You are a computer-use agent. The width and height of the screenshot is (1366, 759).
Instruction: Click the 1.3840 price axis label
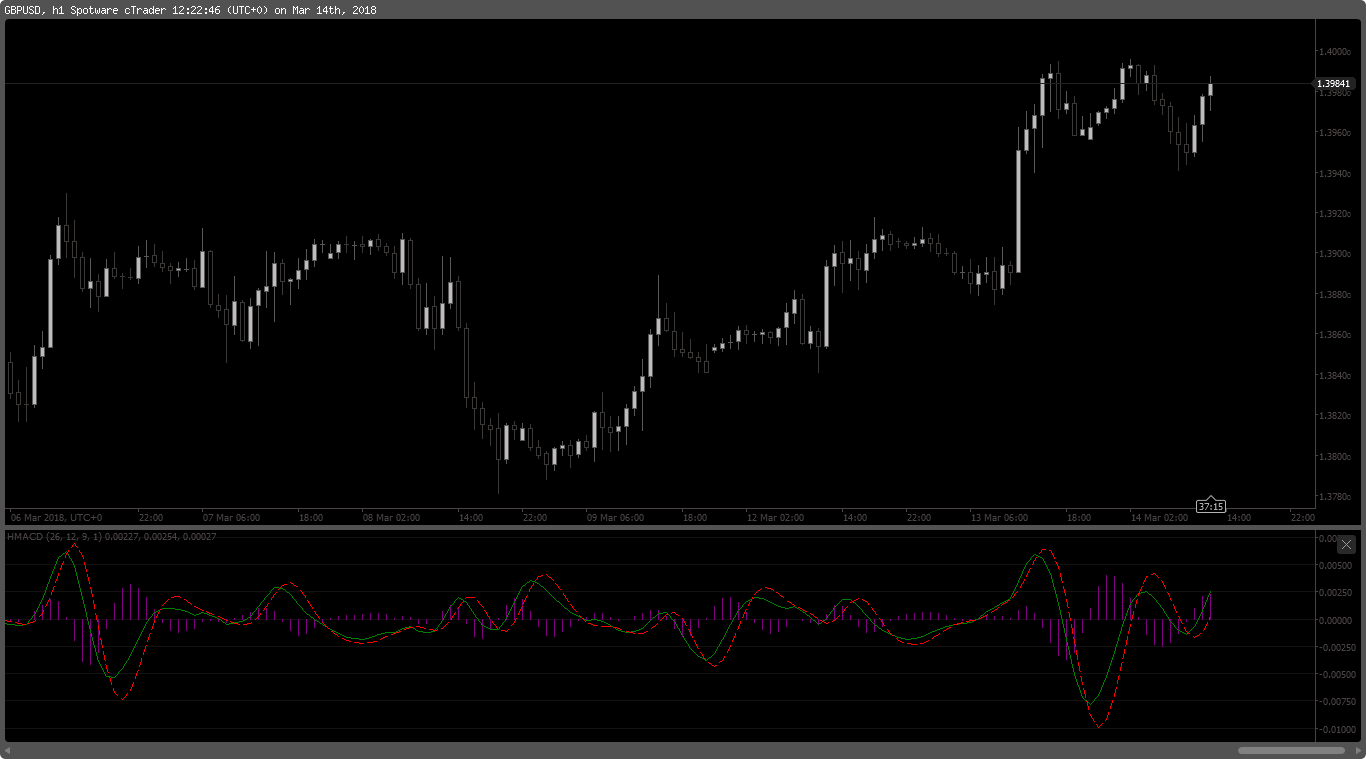coord(1334,376)
